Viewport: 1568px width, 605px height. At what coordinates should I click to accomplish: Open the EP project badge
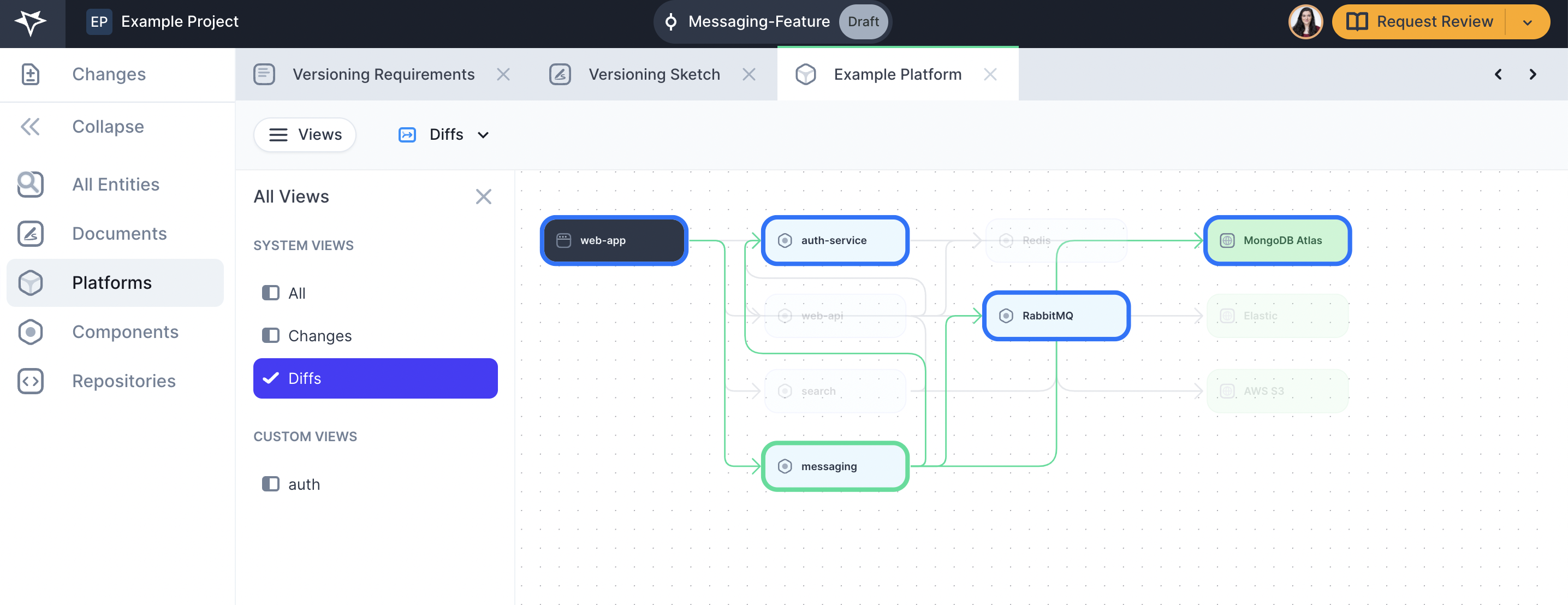(99, 22)
